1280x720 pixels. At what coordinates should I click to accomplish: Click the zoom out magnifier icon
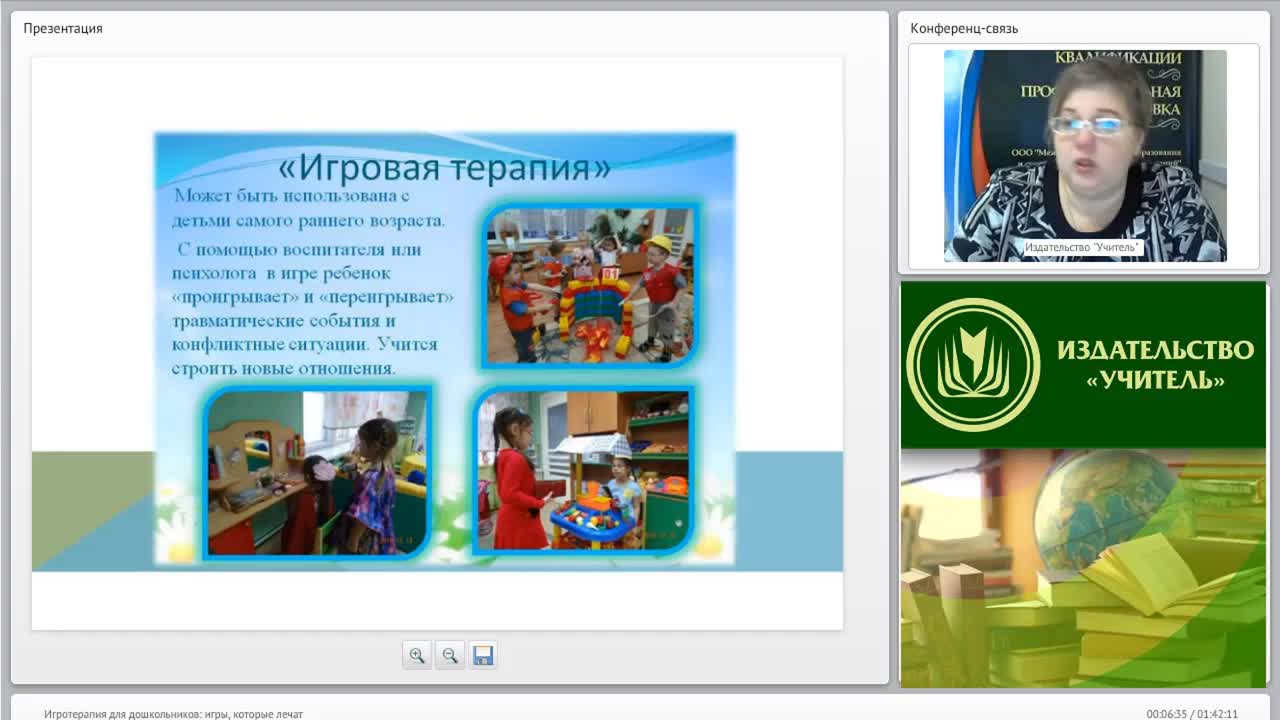[x=450, y=655]
